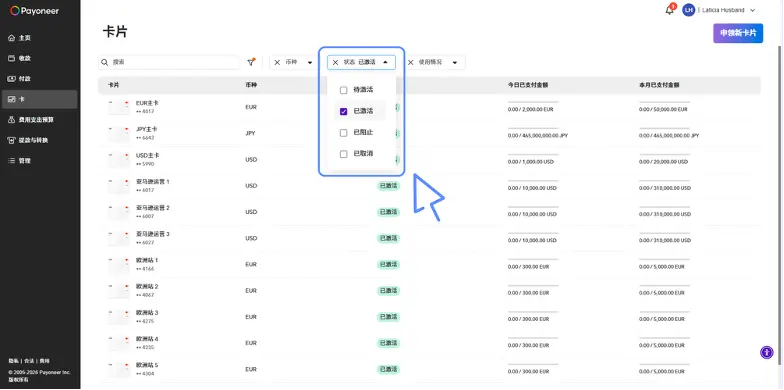Open the 欧洲站 1 card thumbnail
The height and width of the screenshot is (390, 784).
(x=118, y=264)
